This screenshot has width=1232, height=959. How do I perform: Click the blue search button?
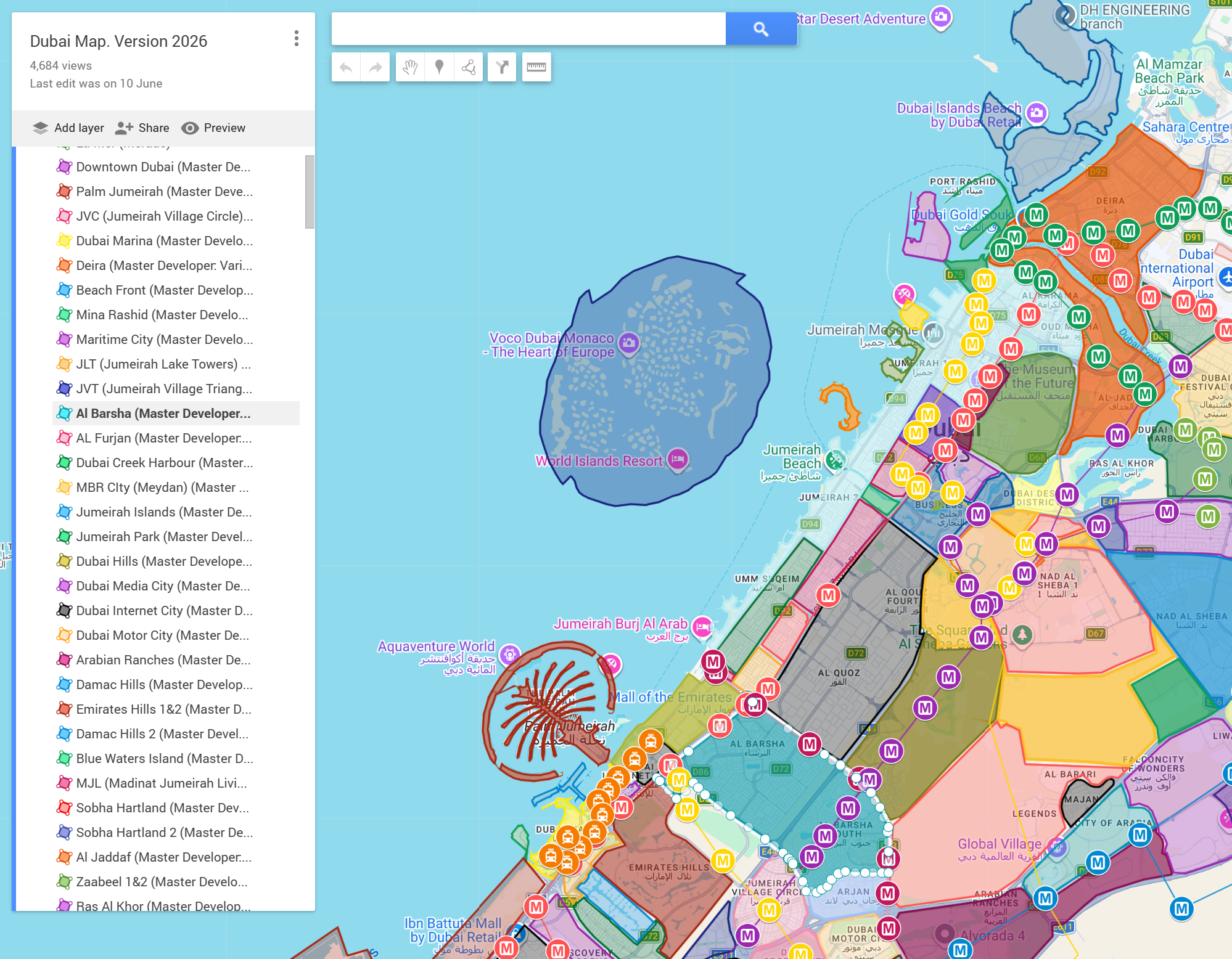coord(761,29)
